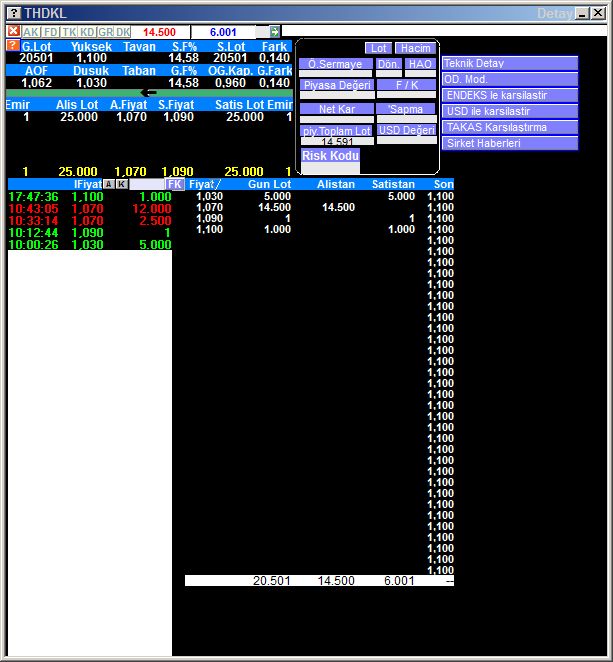Screen dimensions: 613x662
Task: Select the FD toolbar icon
Action: click(50, 32)
